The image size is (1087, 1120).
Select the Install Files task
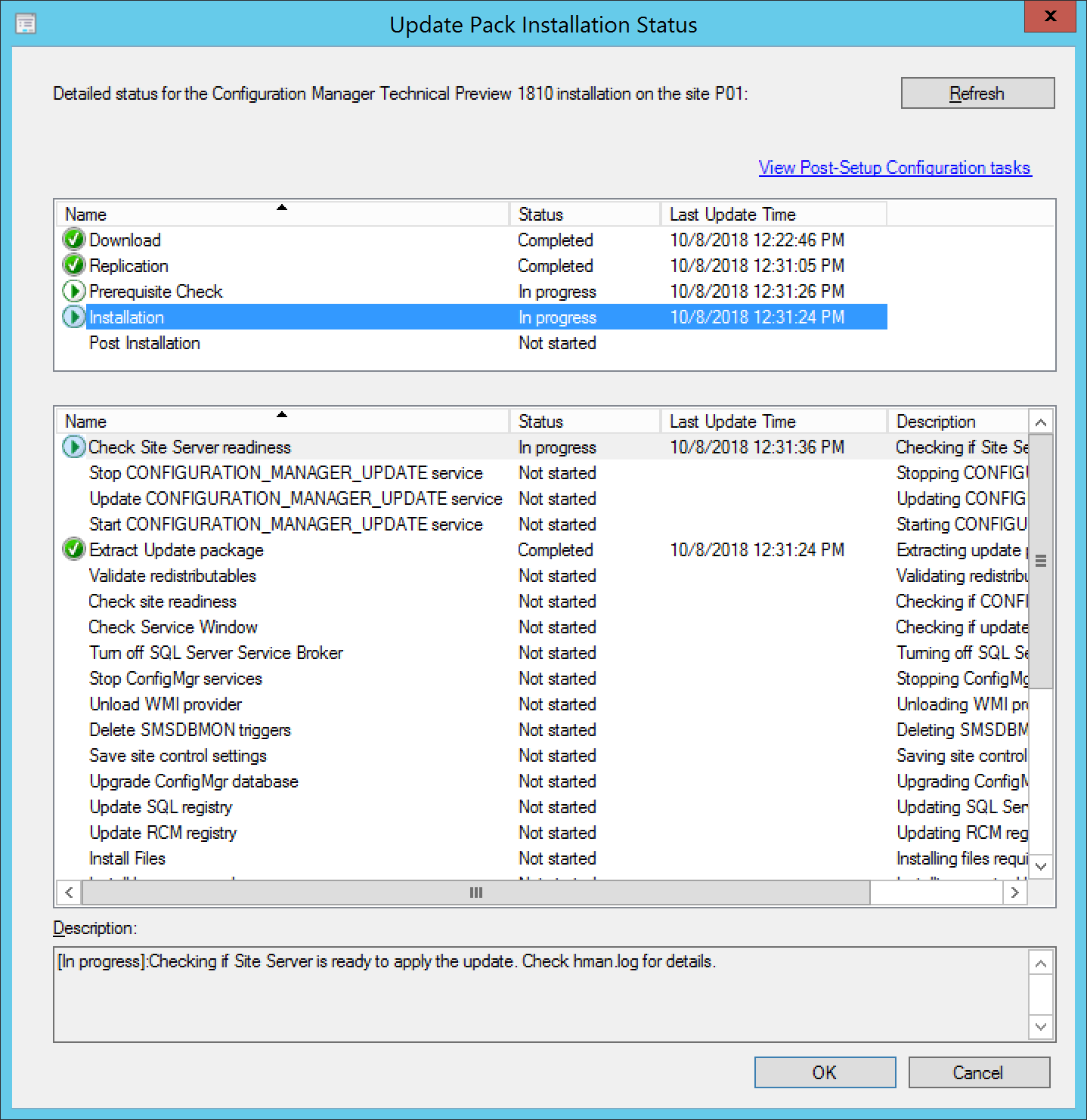coord(543,859)
